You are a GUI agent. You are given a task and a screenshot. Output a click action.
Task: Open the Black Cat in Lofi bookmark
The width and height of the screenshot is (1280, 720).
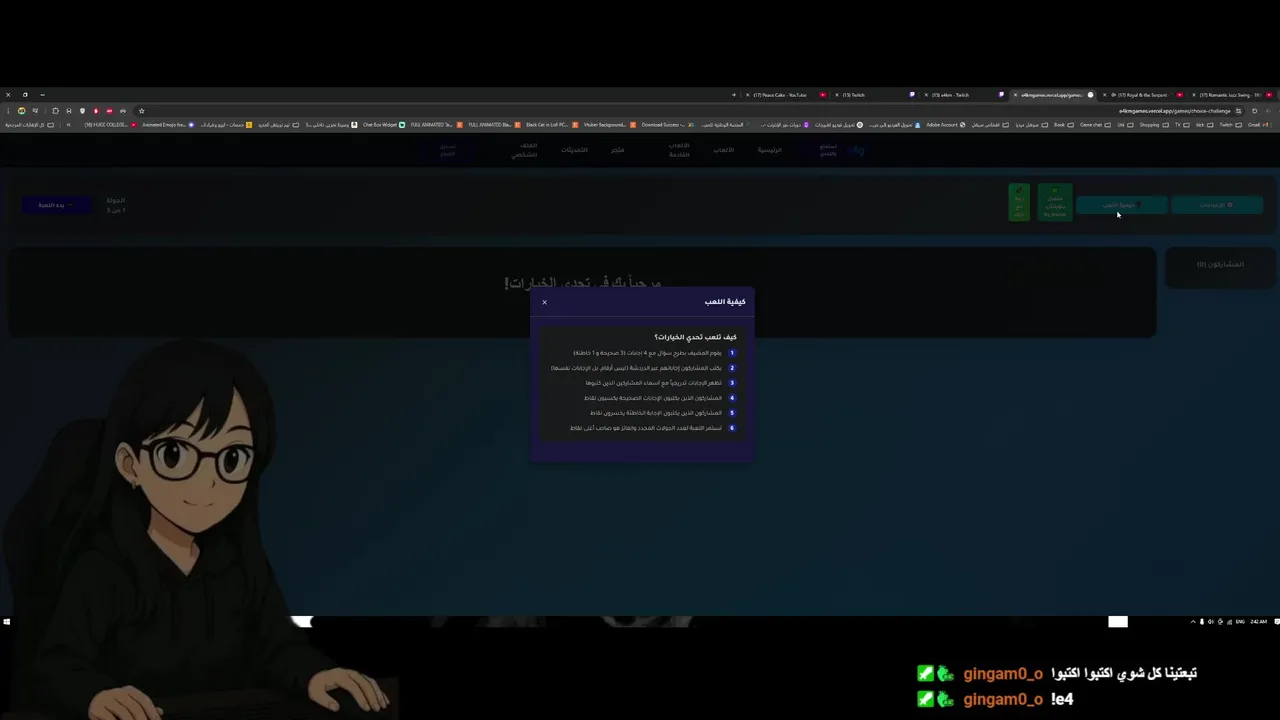click(x=552, y=125)
